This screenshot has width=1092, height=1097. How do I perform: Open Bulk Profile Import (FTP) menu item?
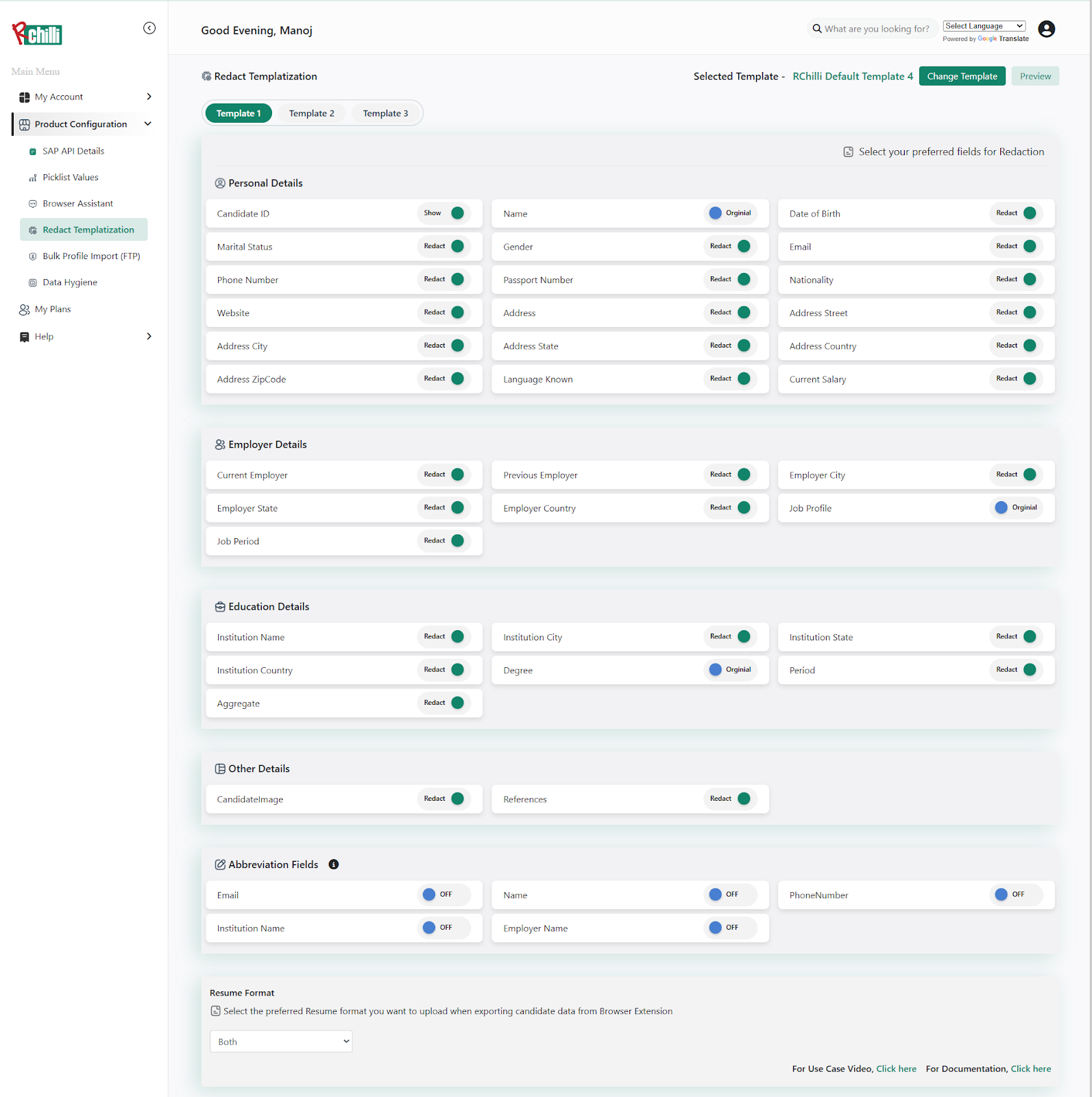[90, 256]
